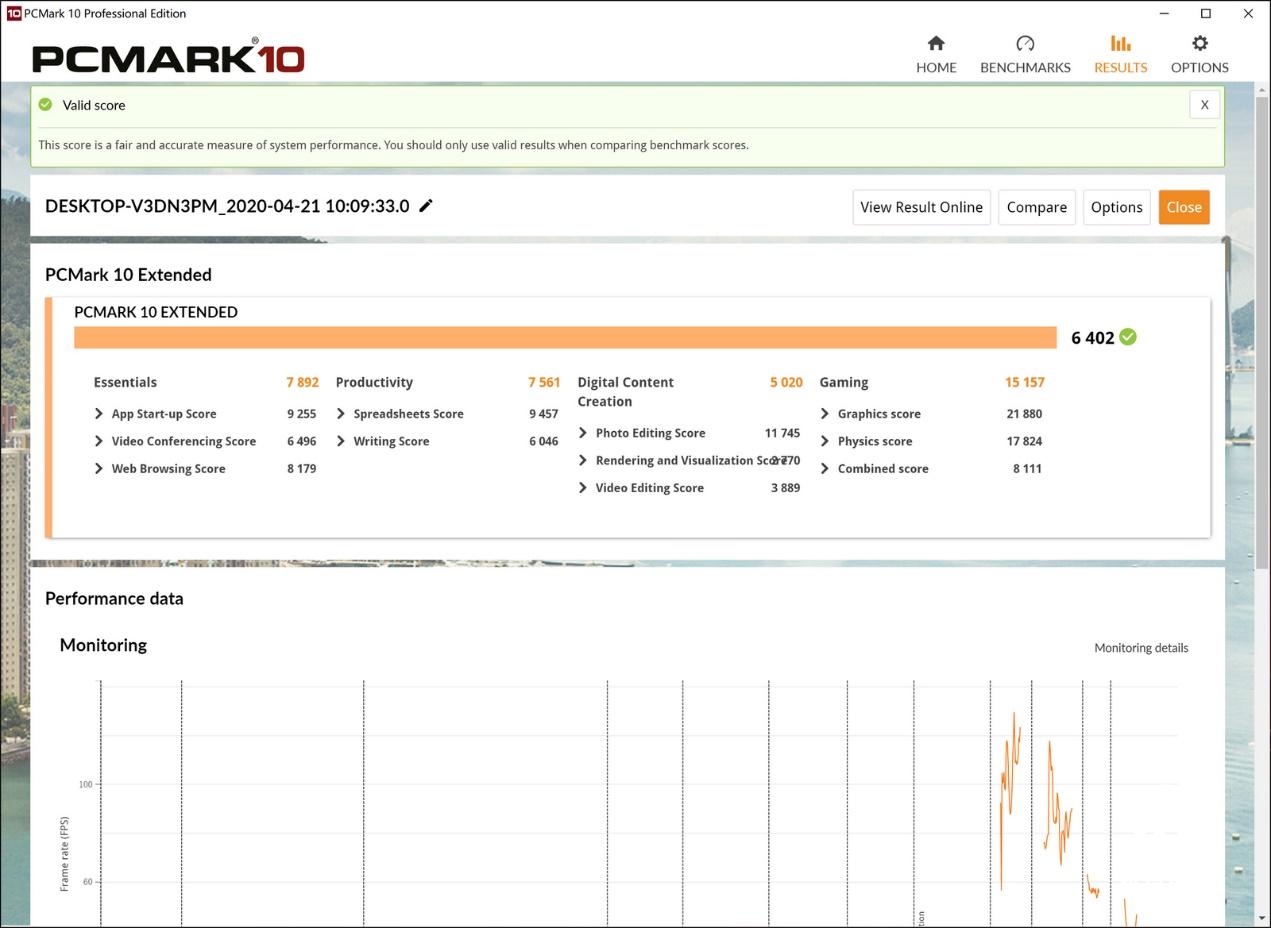Viewport: 1271px width, 928px height.
Task: Click the gear icon above OPTIONS
Action: [x=1199, y=43]
